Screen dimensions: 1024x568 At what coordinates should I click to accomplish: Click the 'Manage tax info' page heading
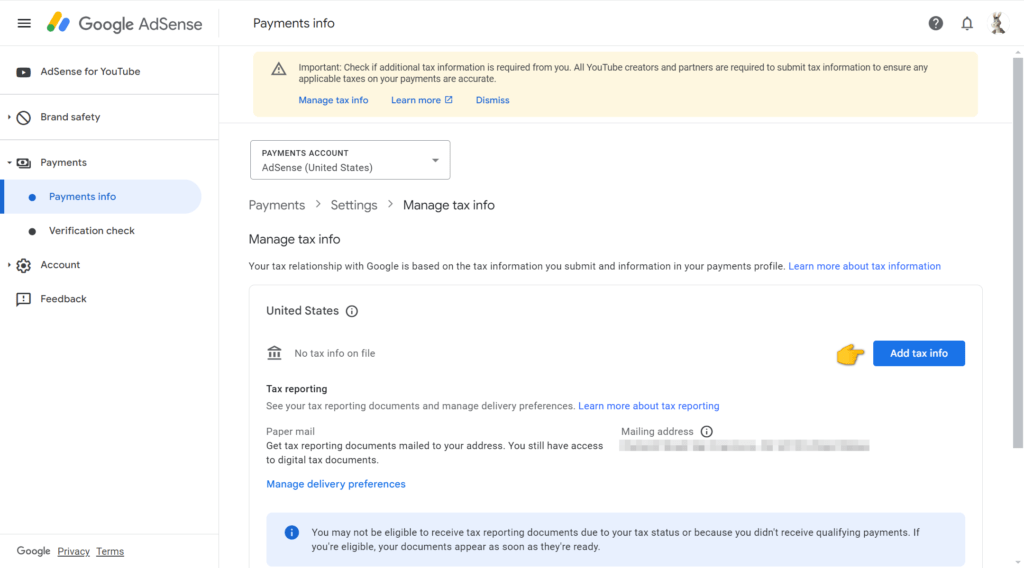pos(295,240)
